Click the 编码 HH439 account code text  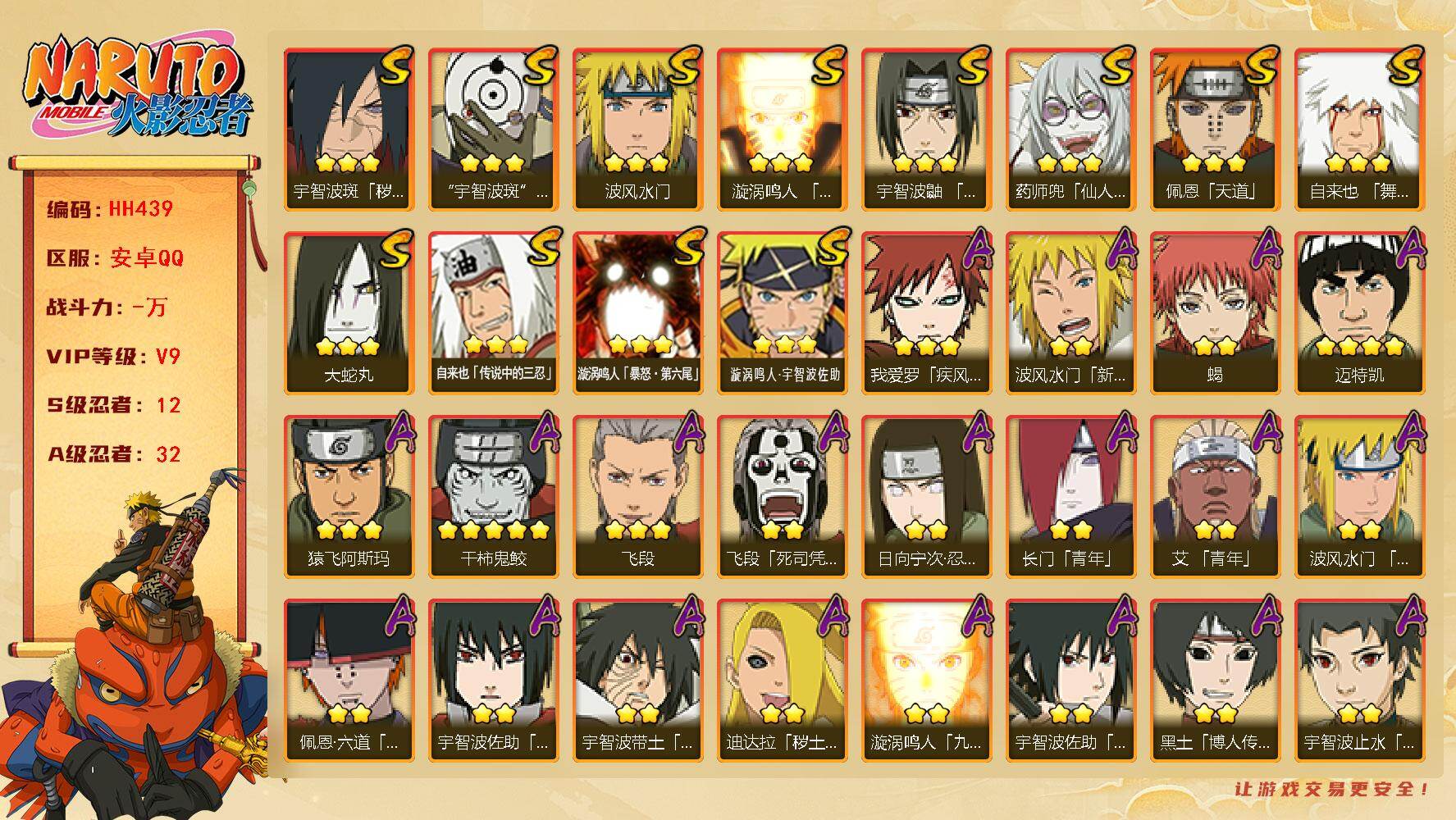click(110, 209)
